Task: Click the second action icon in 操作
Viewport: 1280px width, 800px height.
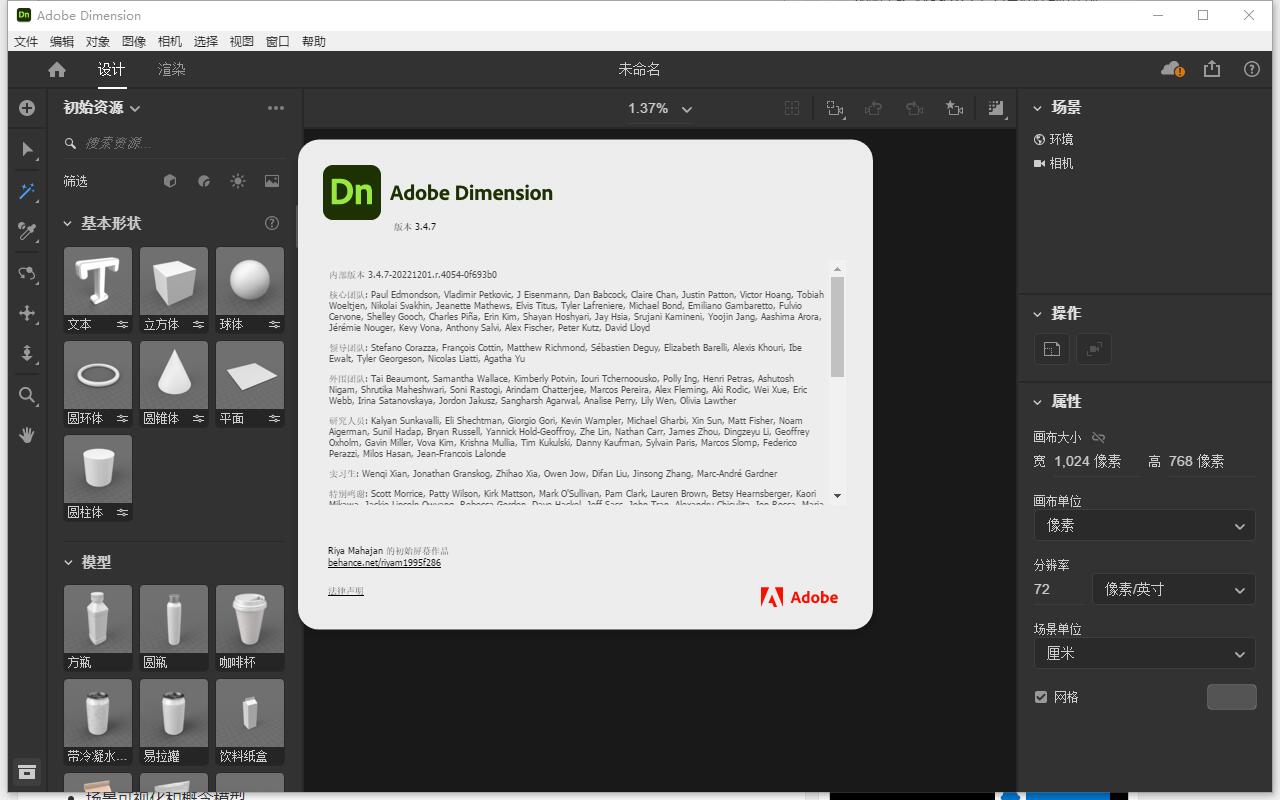Action: click(1094, 349)
